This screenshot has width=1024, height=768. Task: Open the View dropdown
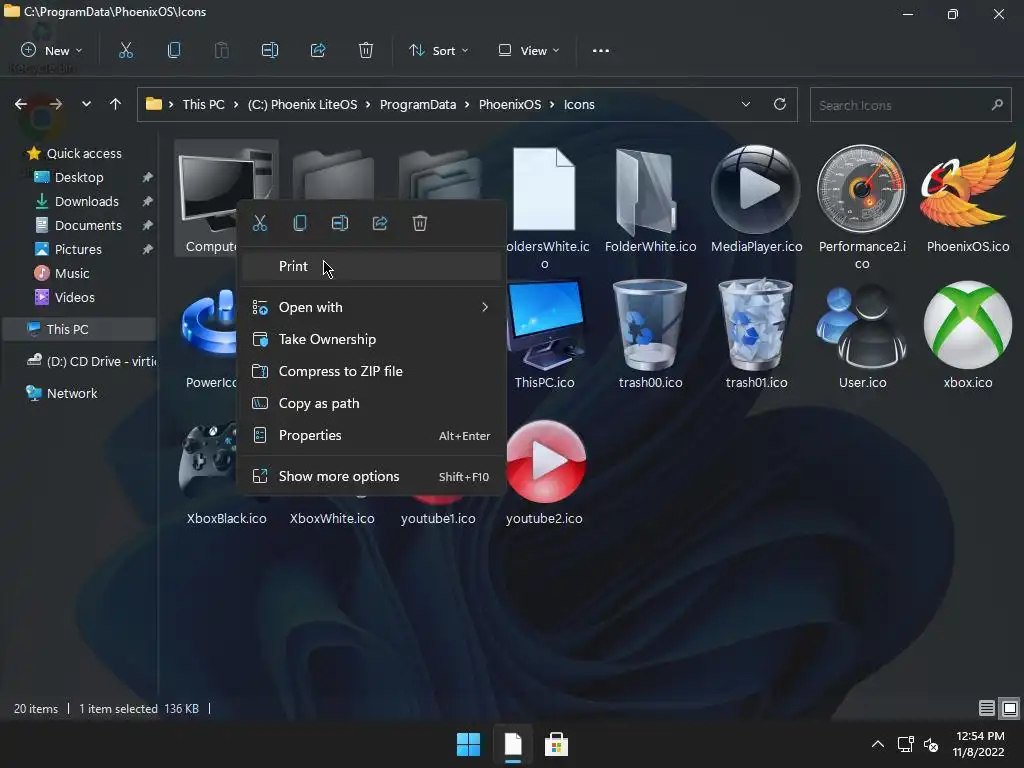pos(529,50)
